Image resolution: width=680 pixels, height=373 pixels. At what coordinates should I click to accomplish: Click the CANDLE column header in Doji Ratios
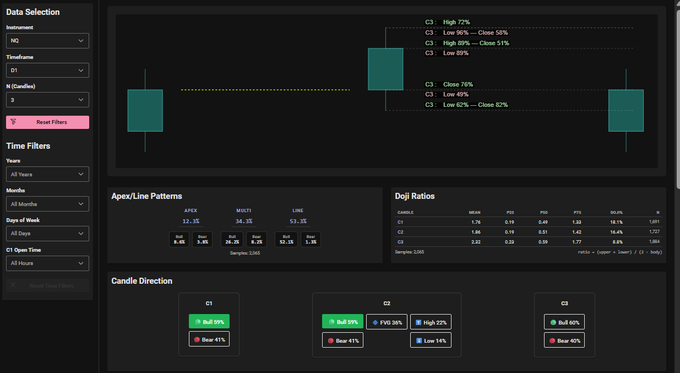tap(405, 213)
